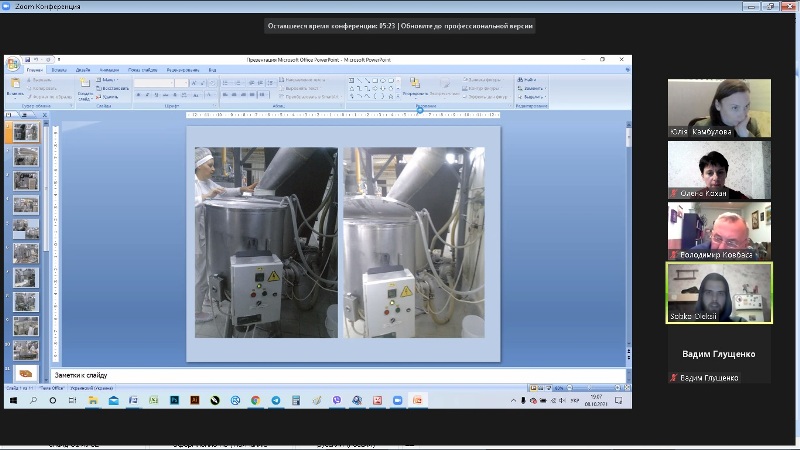Viewport: 800px width, 450px height.
Task: Click the round Office button in PowerPoint
Action: tap(13, 64)
